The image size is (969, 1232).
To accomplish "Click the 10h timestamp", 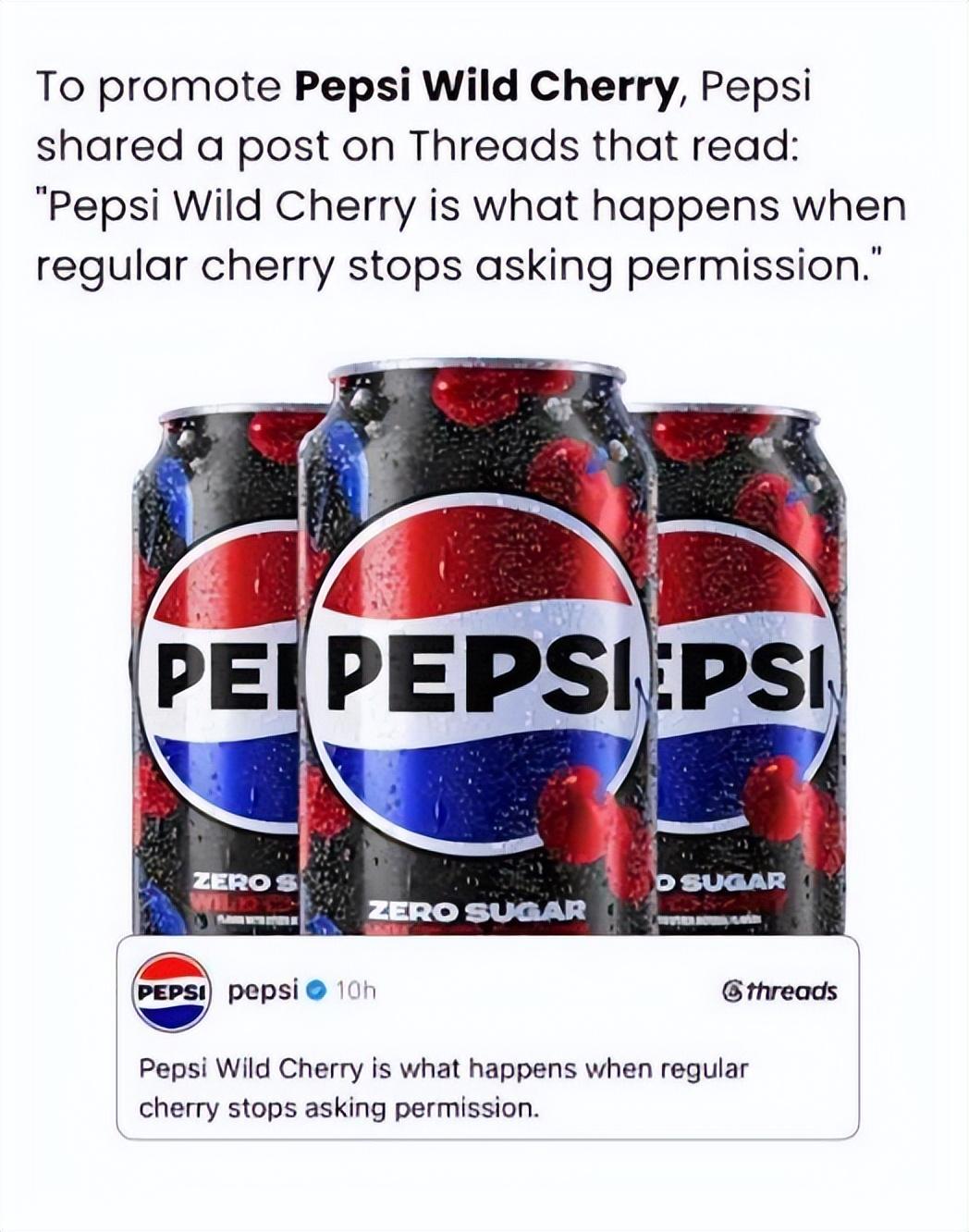I will (355, 992).
